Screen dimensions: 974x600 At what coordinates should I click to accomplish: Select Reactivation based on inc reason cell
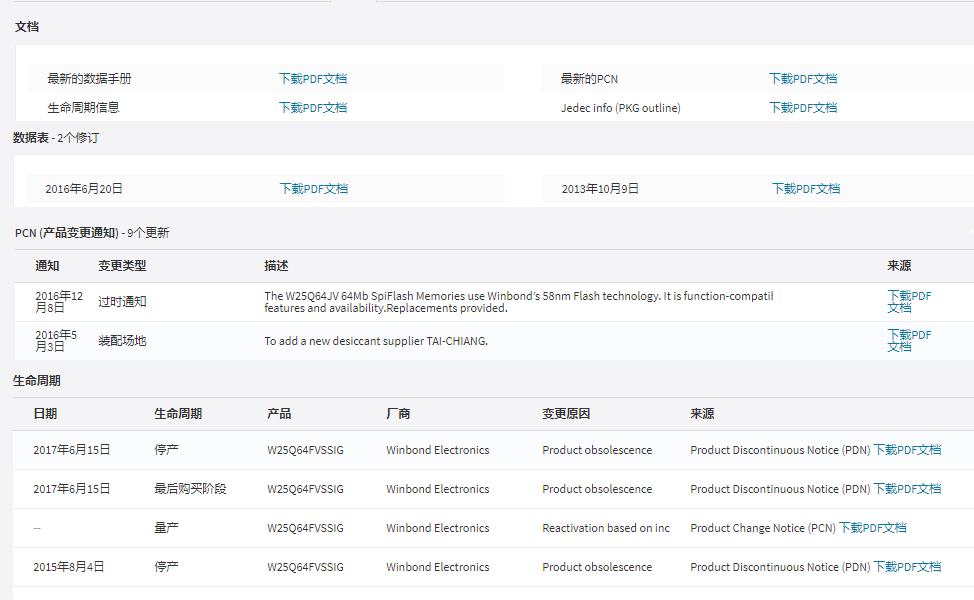606,528
